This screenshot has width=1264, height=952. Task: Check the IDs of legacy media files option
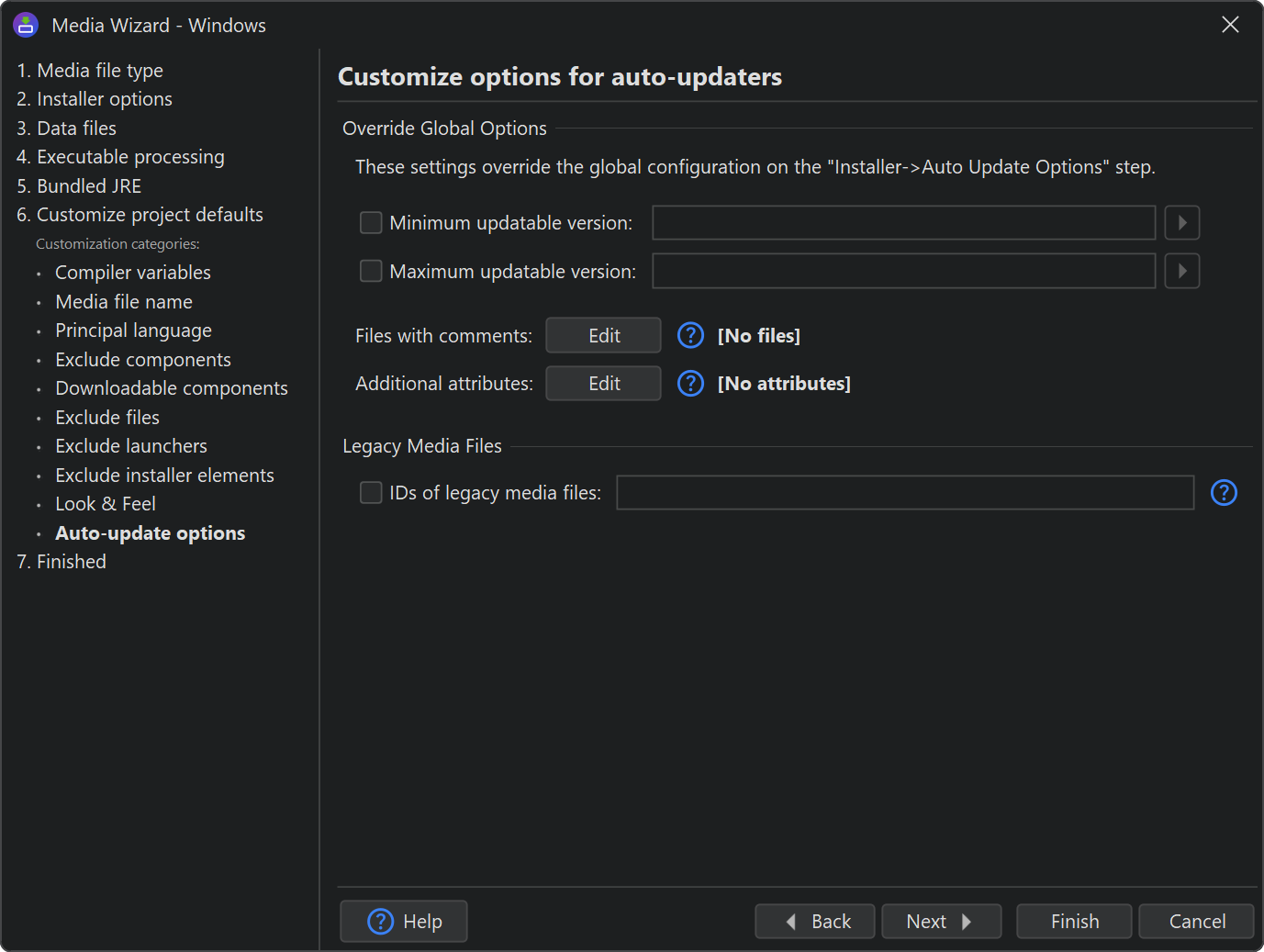(x=371, y=493)
